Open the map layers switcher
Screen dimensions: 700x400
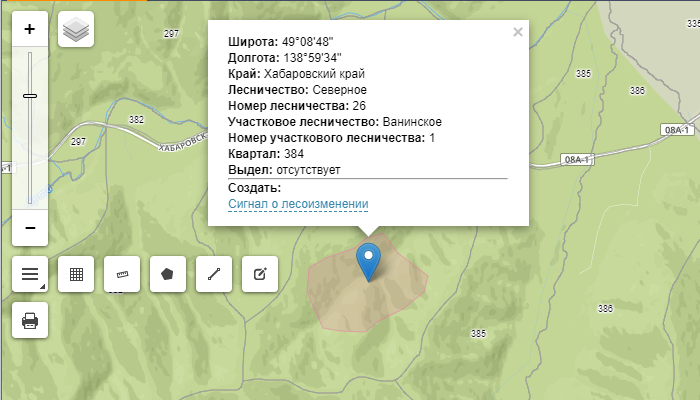pos(76,29)
